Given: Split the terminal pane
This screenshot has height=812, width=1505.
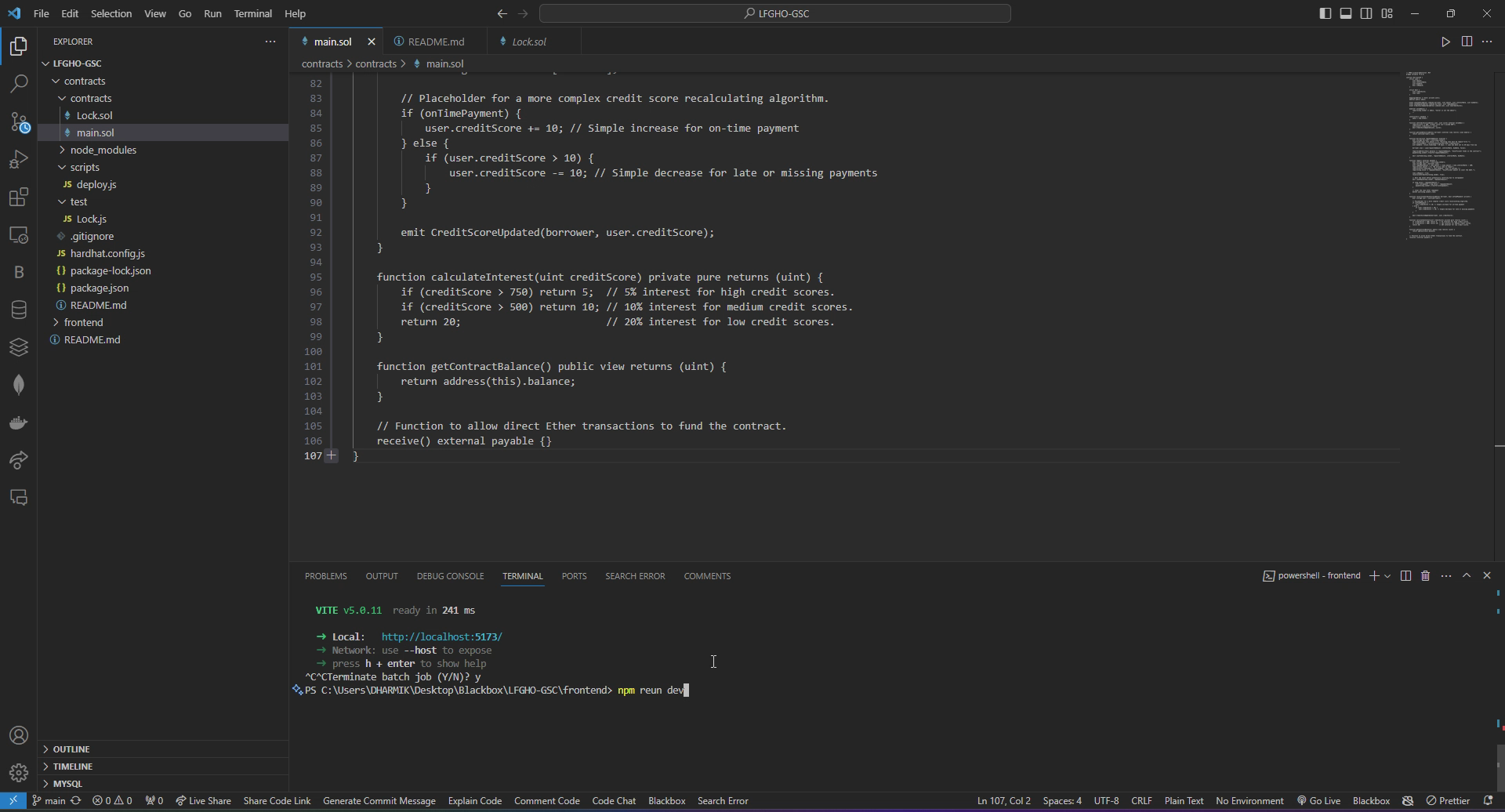Looking at the screenshot, I should click(x=1405, y=576).
